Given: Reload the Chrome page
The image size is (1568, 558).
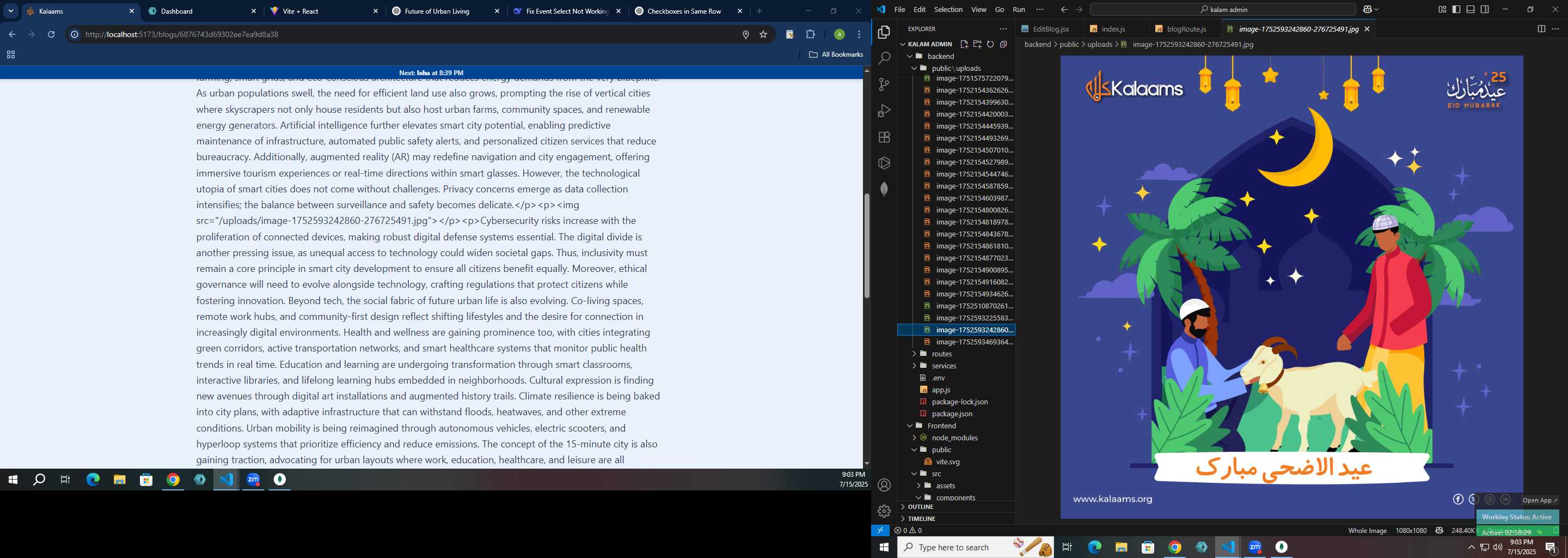Looking at the screenshot, I should pos(51,34).
